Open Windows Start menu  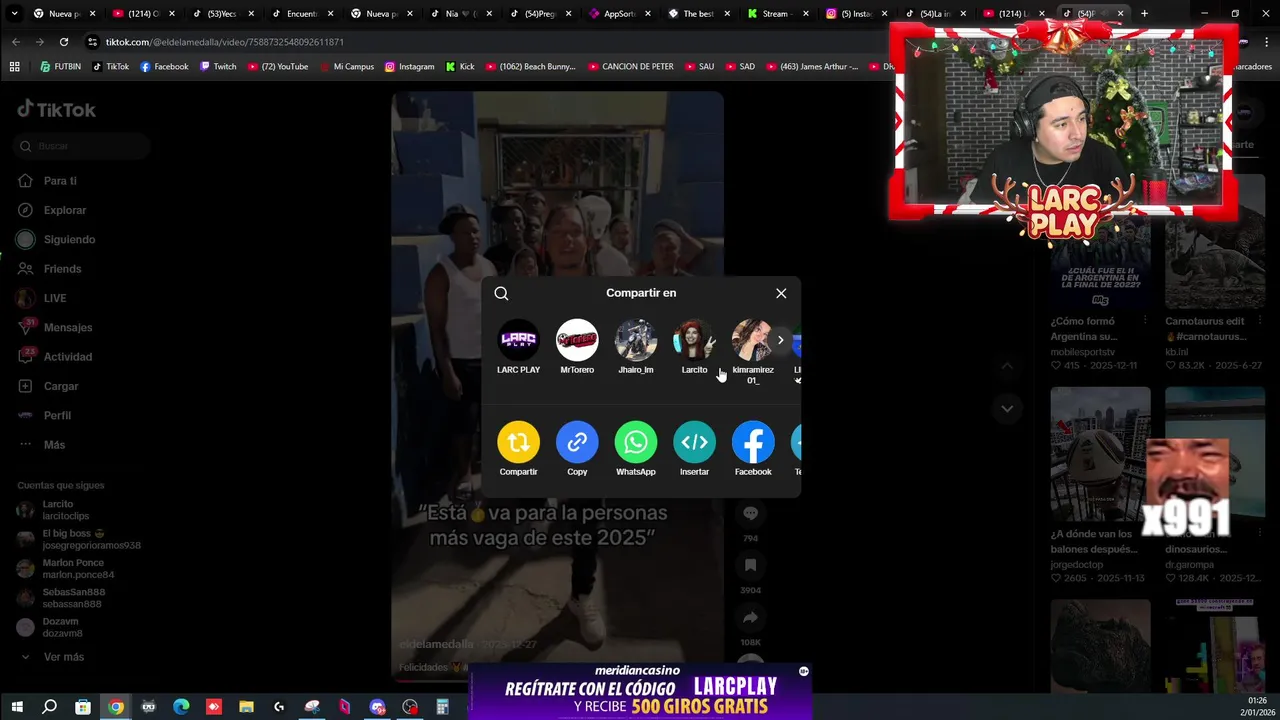pos(16,707)
